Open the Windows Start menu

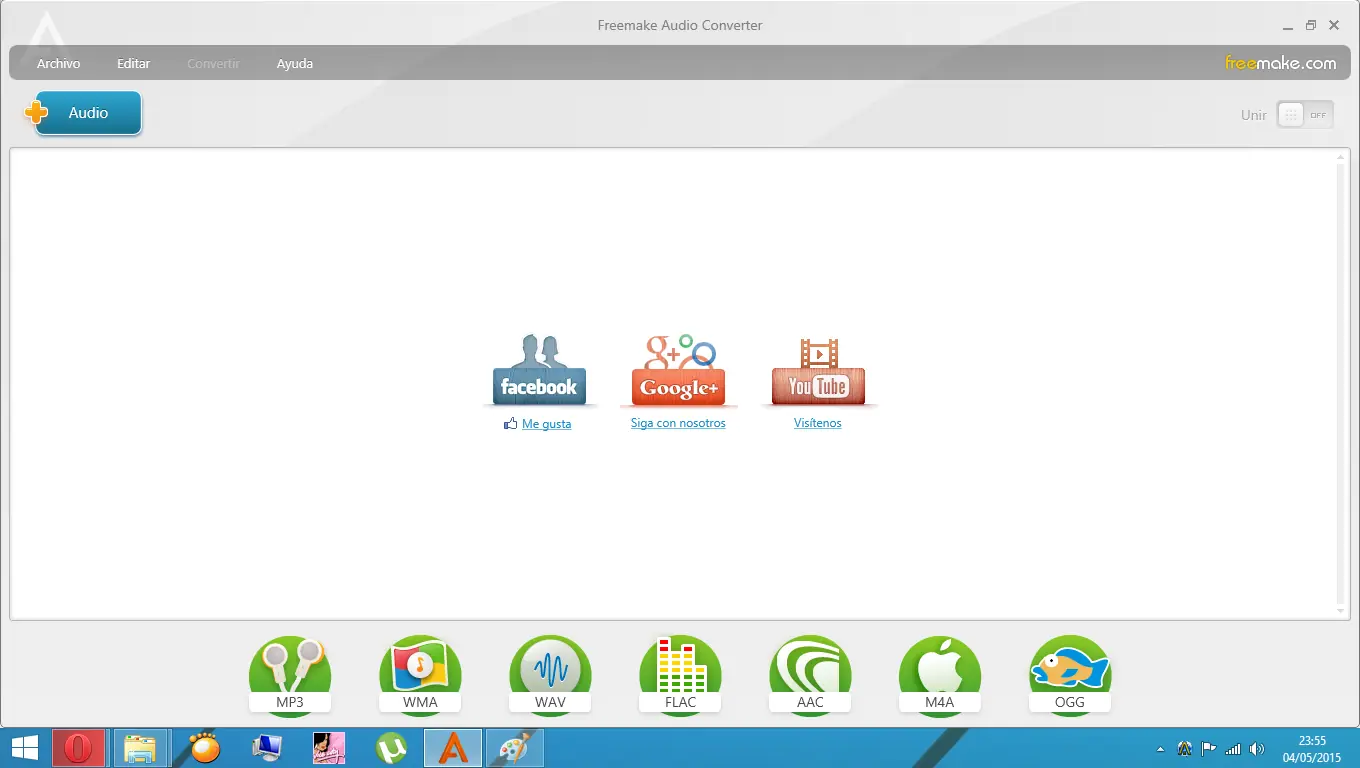pyautogui.click(x=24, y=748)
